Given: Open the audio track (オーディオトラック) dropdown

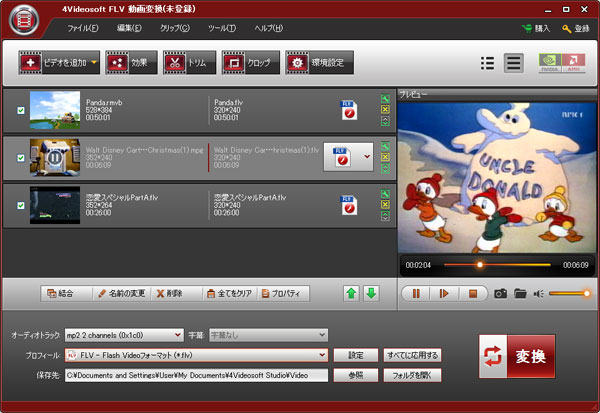Looking at the screenshot, I should (124, 335).
